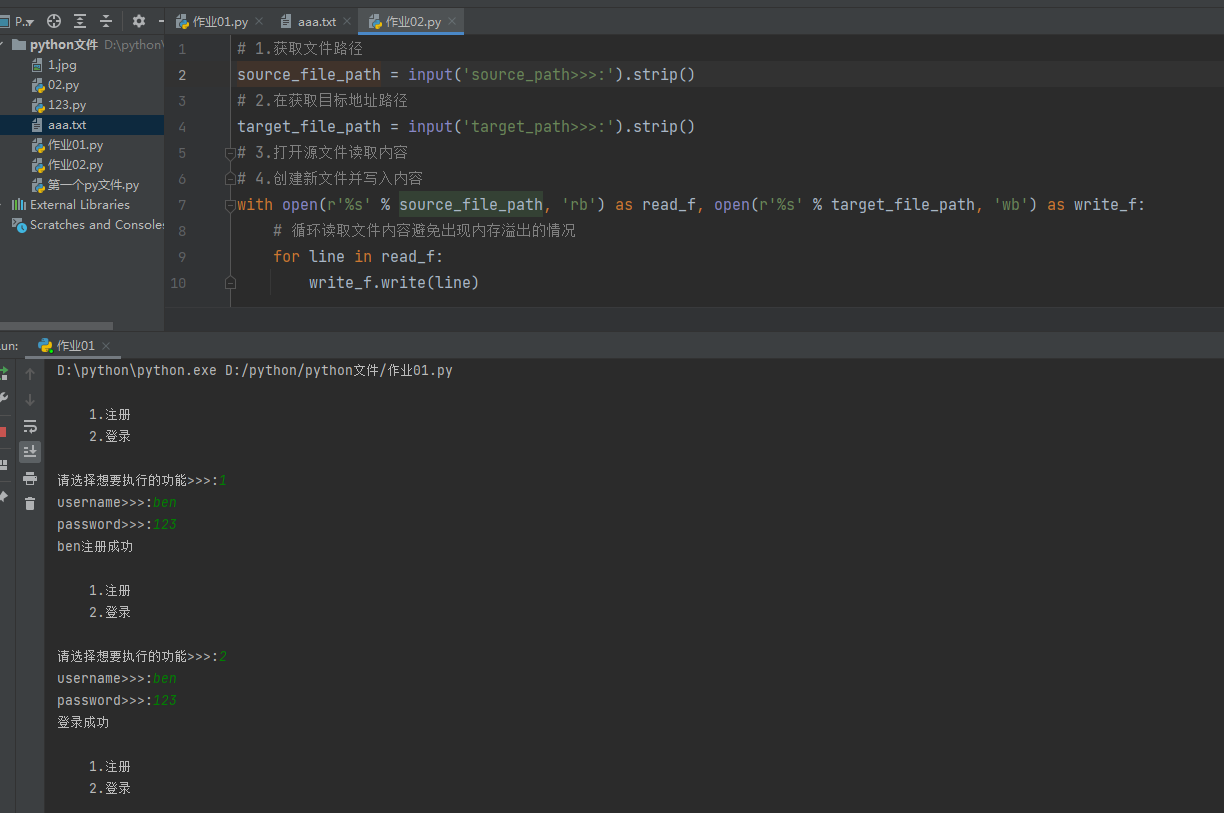Close the 作业01 Run tab
The image size is (1224, 813).
tap(107, 346)
